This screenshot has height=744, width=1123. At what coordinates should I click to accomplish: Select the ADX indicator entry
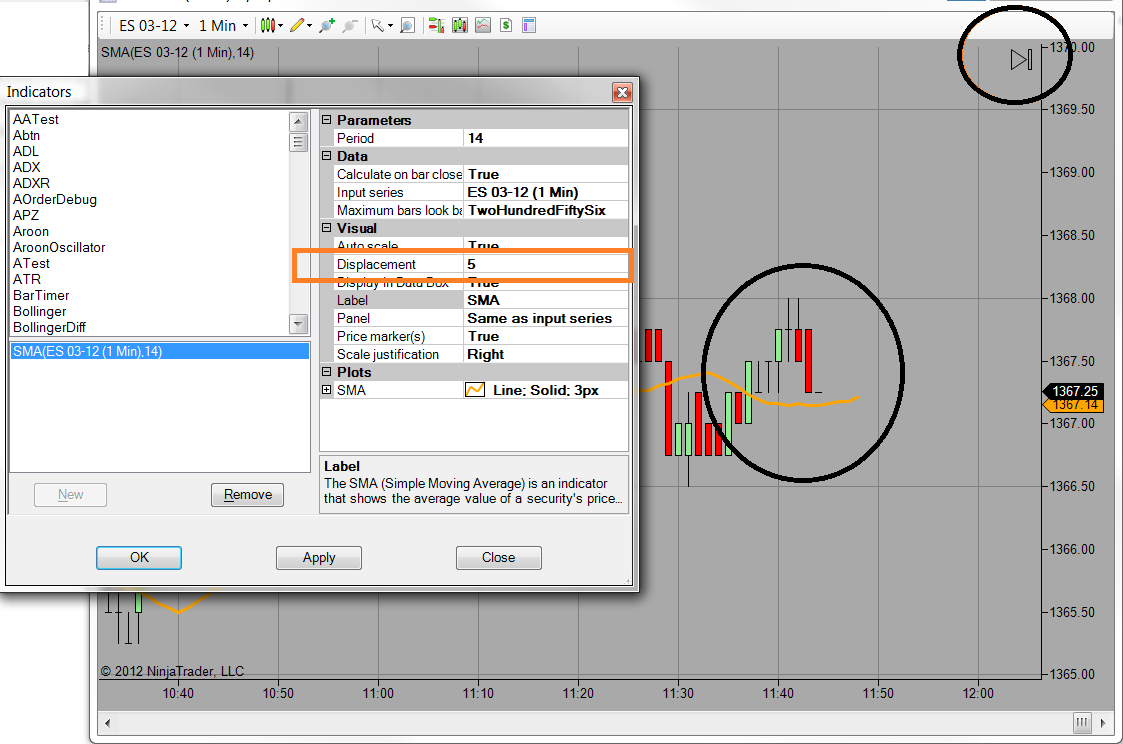pos(26,167)
